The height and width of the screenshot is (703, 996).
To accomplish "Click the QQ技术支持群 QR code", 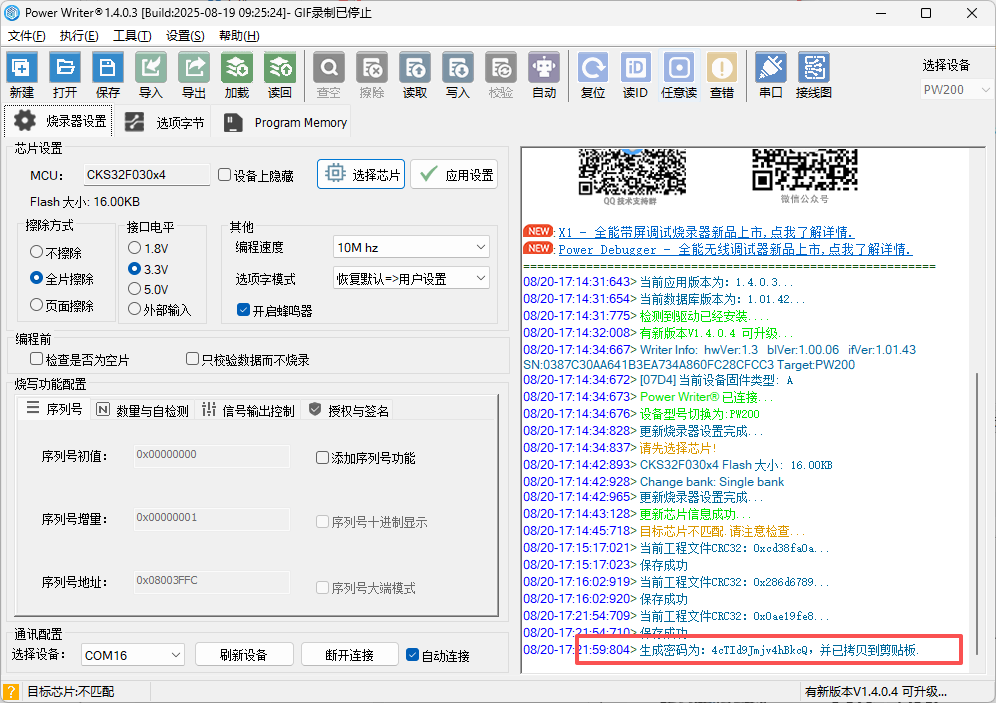I will (x=632, y=171).
